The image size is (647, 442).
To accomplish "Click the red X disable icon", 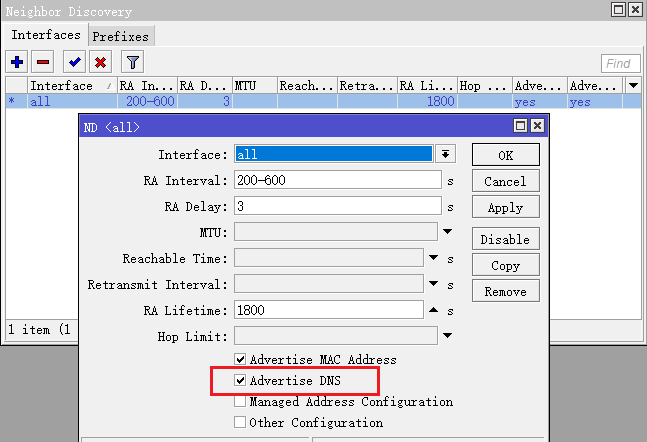I will click(100, 62).
